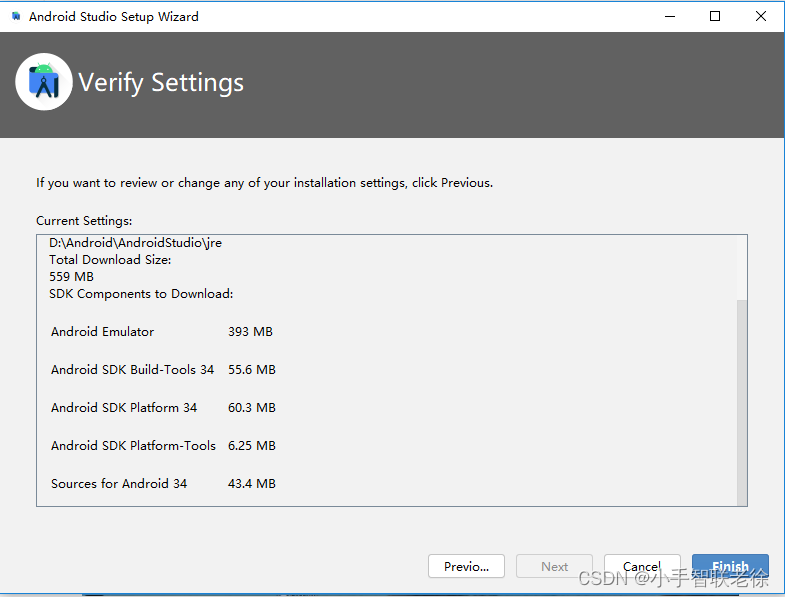
Task: Click the small Android Studio title bar icon
Action: 16,17
